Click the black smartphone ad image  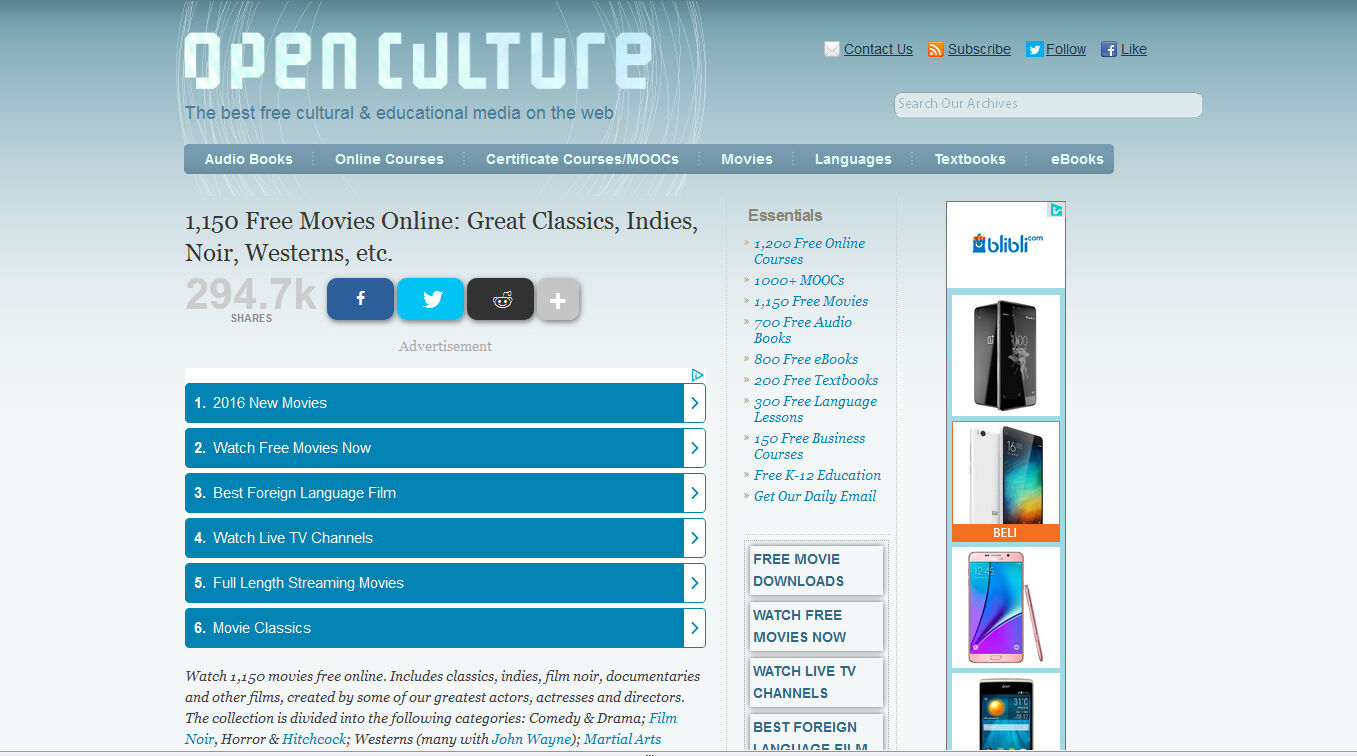click(1005, 355)
